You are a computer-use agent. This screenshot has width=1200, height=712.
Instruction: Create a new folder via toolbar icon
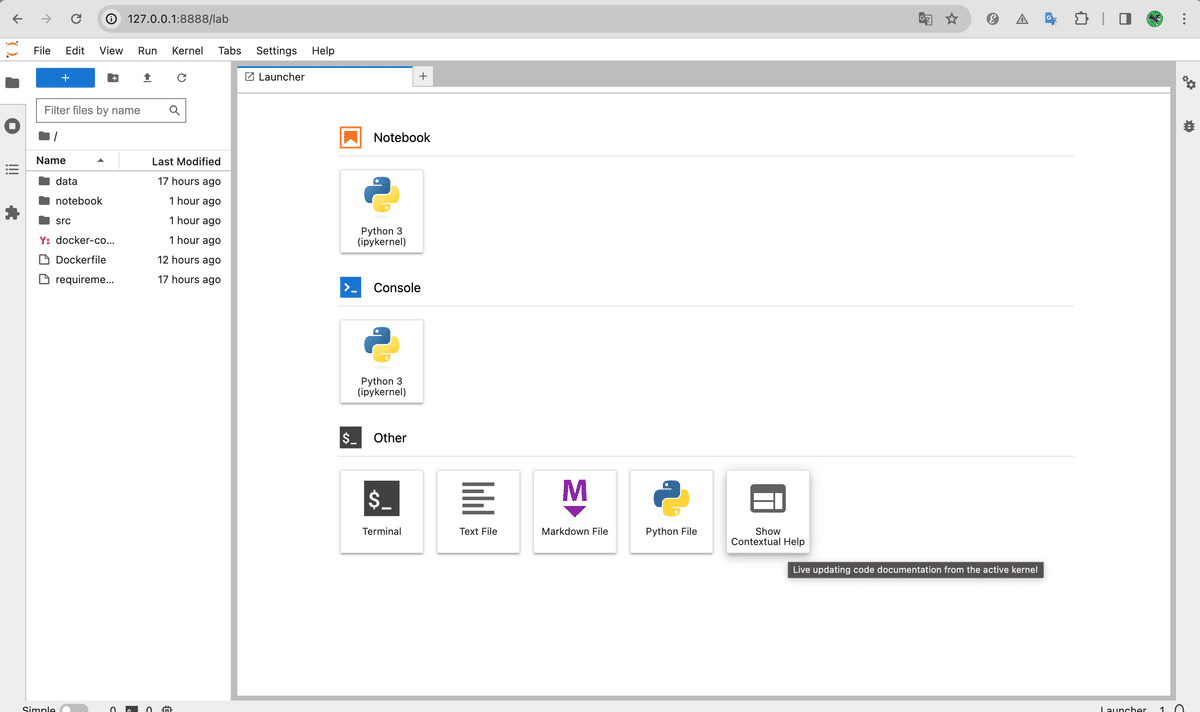pos(113,78)
